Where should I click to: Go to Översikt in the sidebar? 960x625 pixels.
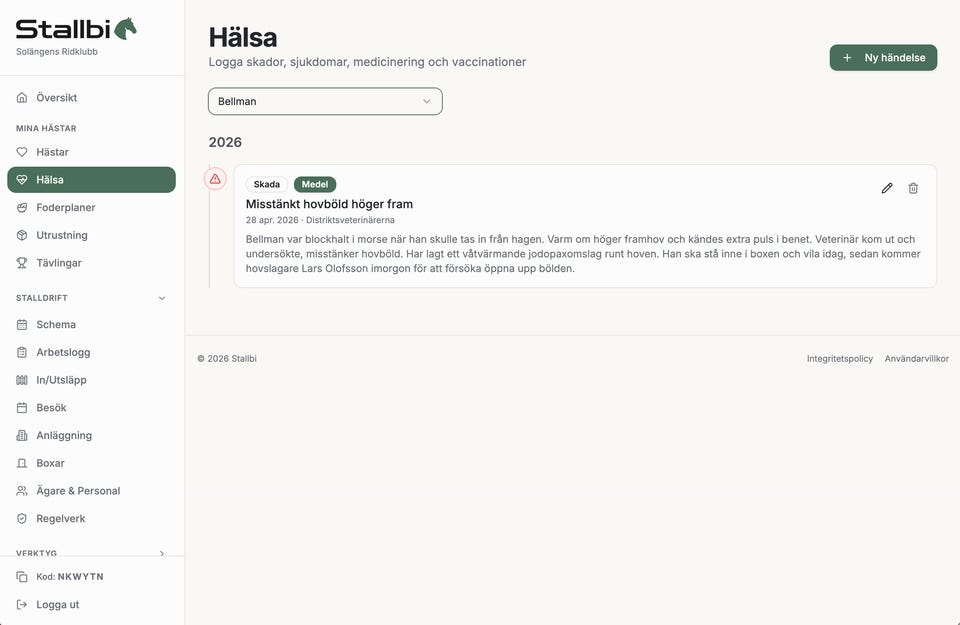[x=56, y=98]
